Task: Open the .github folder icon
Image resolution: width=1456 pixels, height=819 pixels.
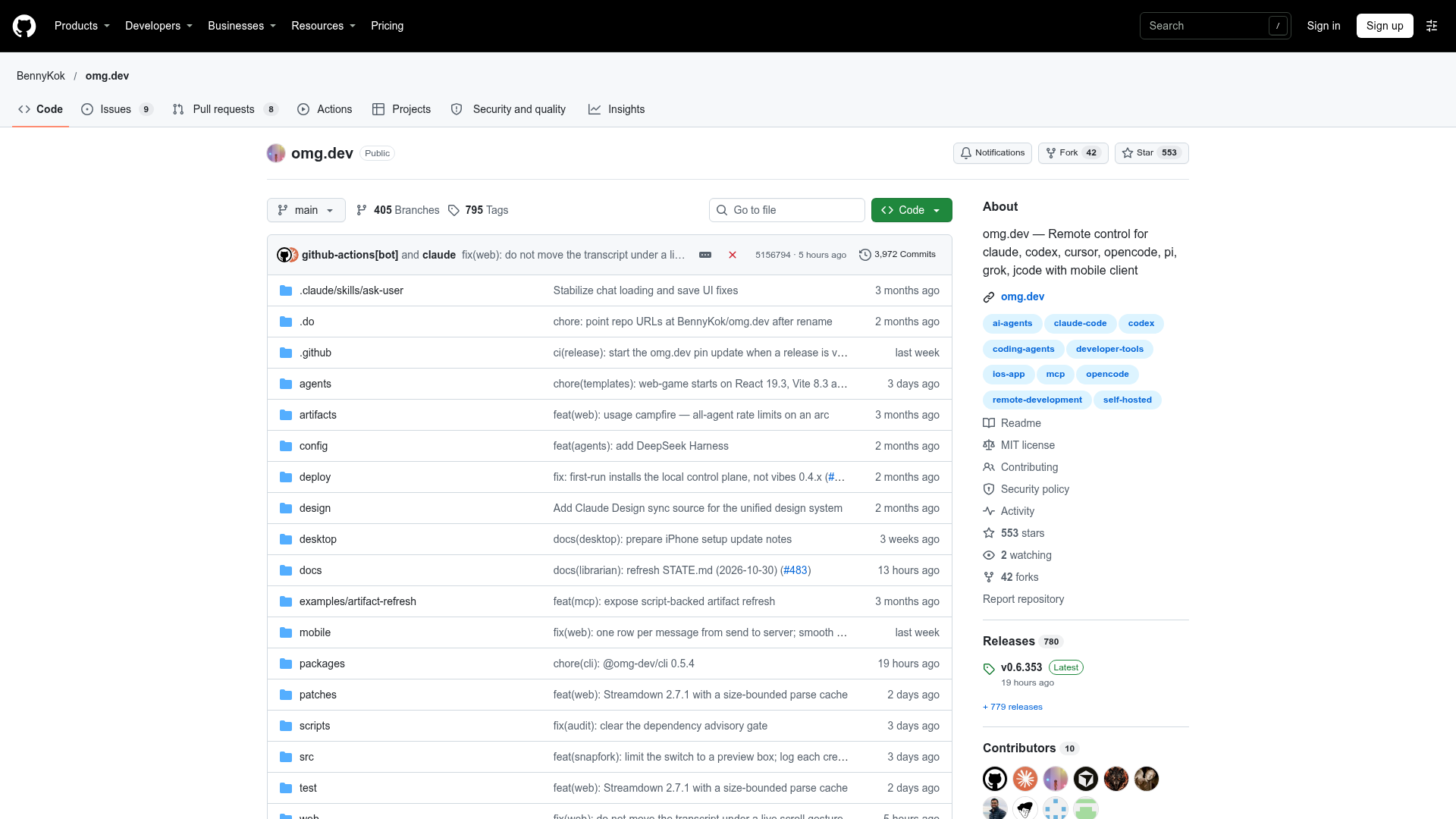Action: coord(286,353)
